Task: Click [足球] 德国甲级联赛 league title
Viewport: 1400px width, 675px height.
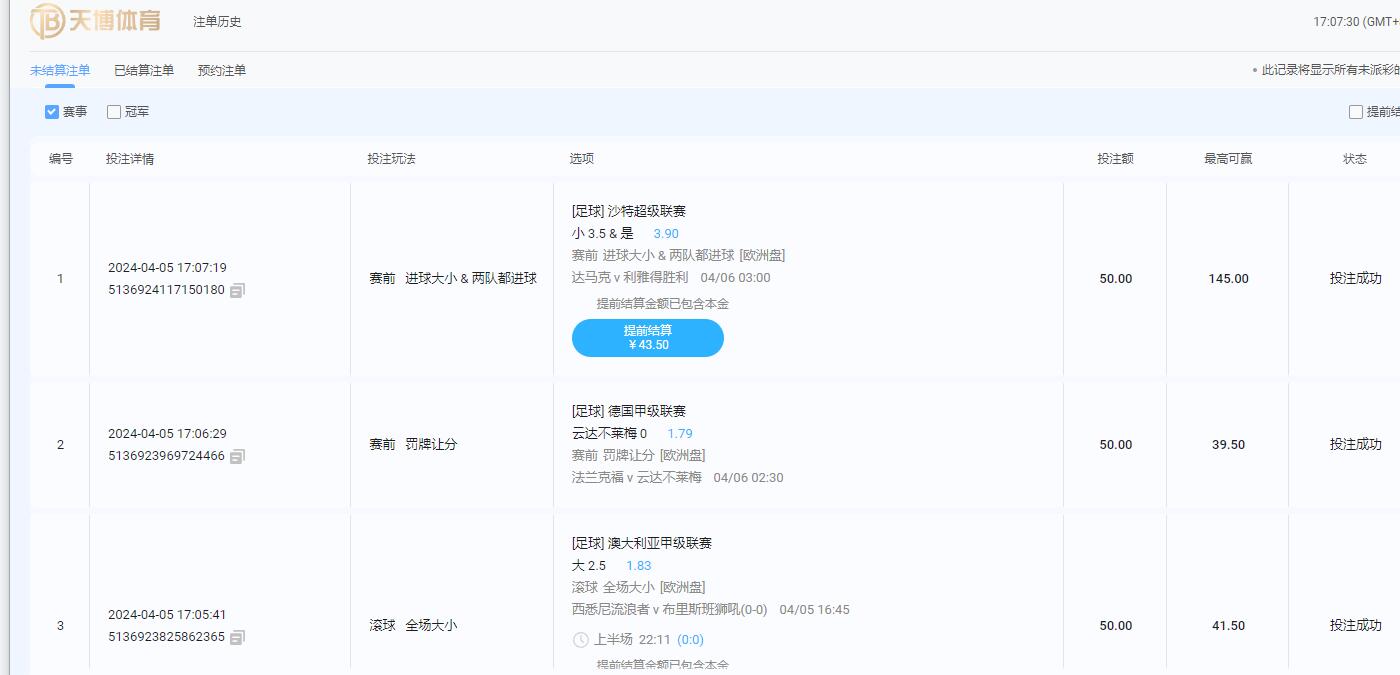Action: tap(629, 411)
